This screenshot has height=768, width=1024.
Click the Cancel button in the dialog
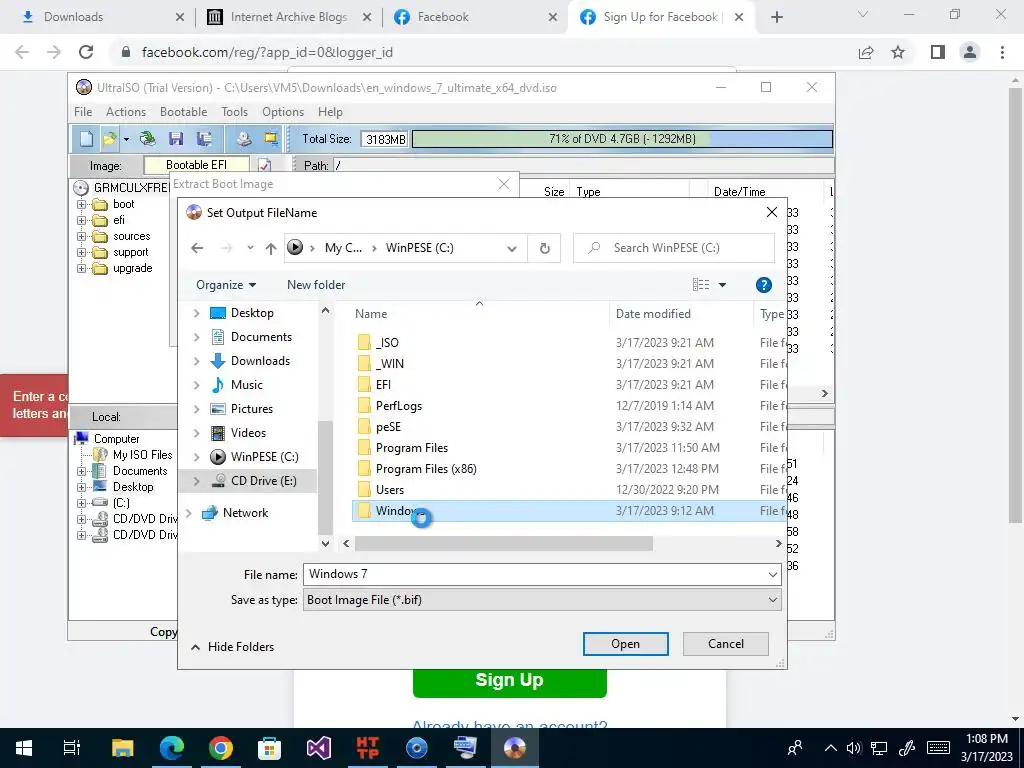726,644
